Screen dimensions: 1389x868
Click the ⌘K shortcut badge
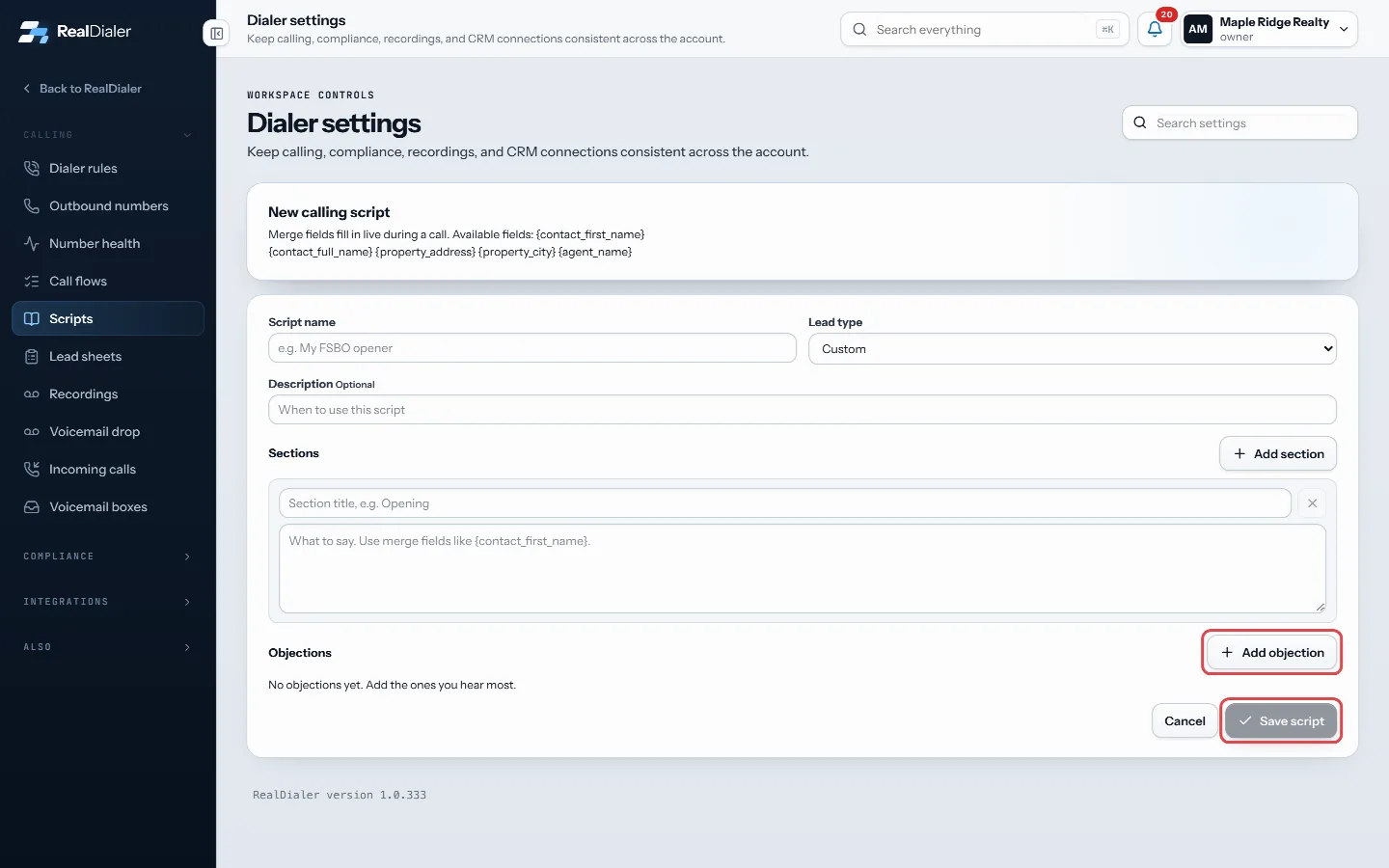tap(1107, 29)
